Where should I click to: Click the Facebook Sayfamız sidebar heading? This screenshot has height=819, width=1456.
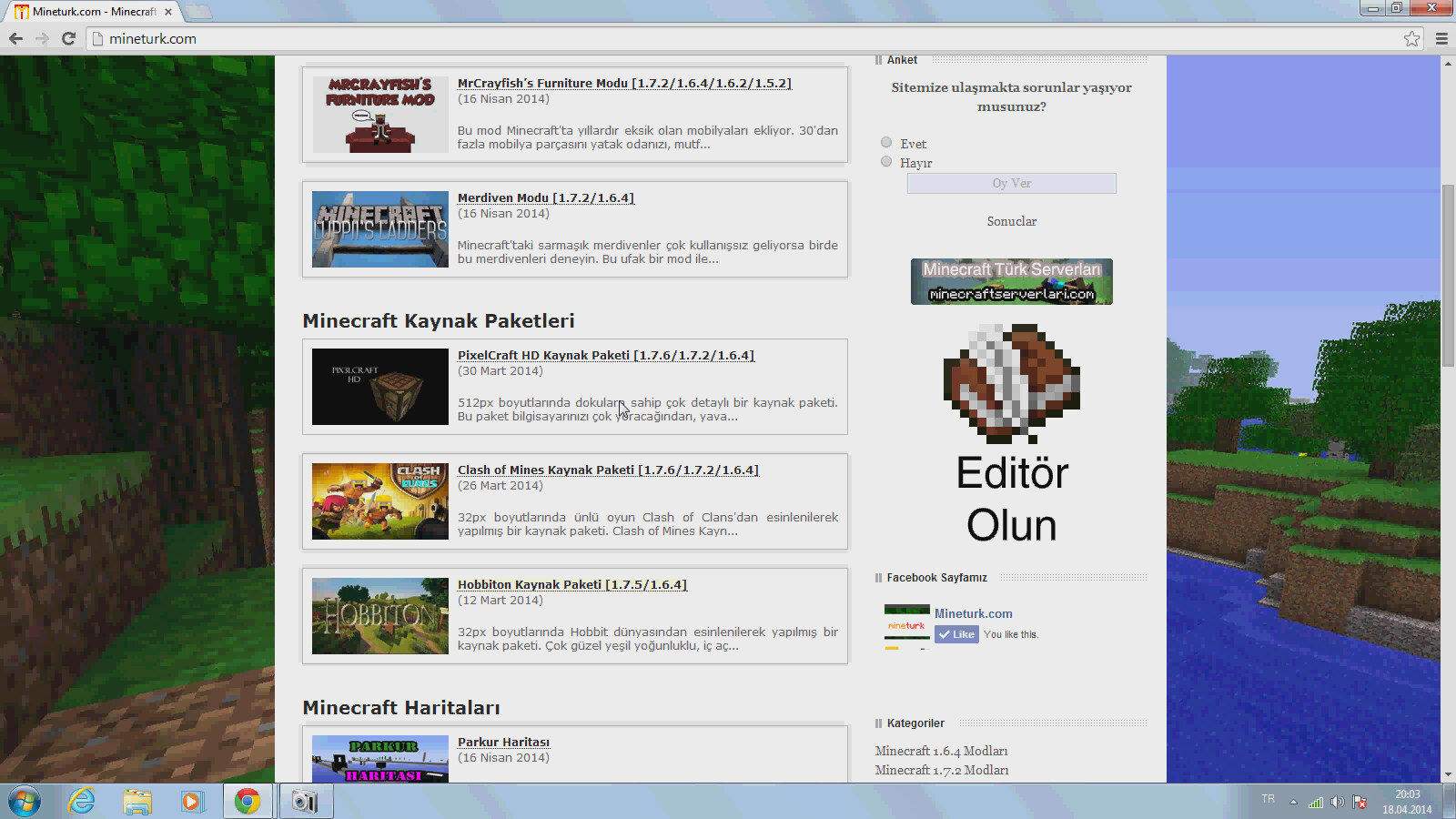coord(936,578)
